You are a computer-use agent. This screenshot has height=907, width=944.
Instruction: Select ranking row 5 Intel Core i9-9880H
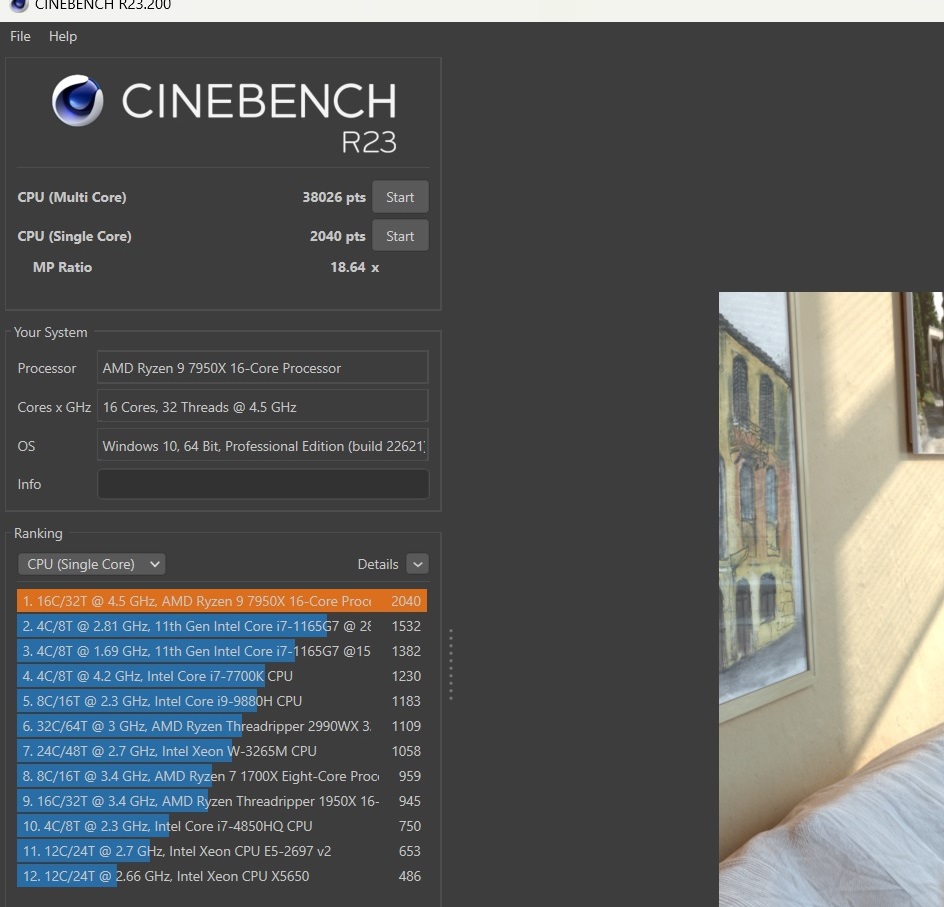tap(222, 701)
